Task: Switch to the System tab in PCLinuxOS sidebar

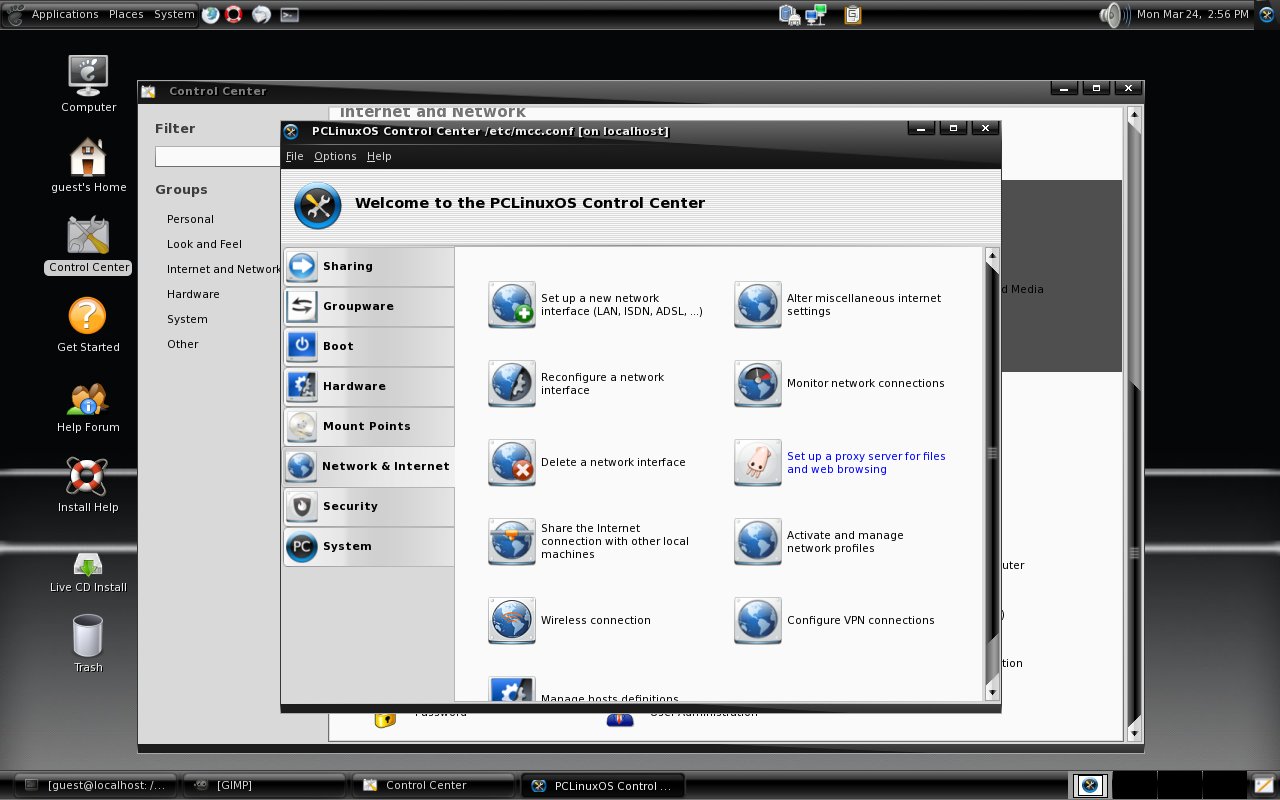Action: tap(369, 547)
